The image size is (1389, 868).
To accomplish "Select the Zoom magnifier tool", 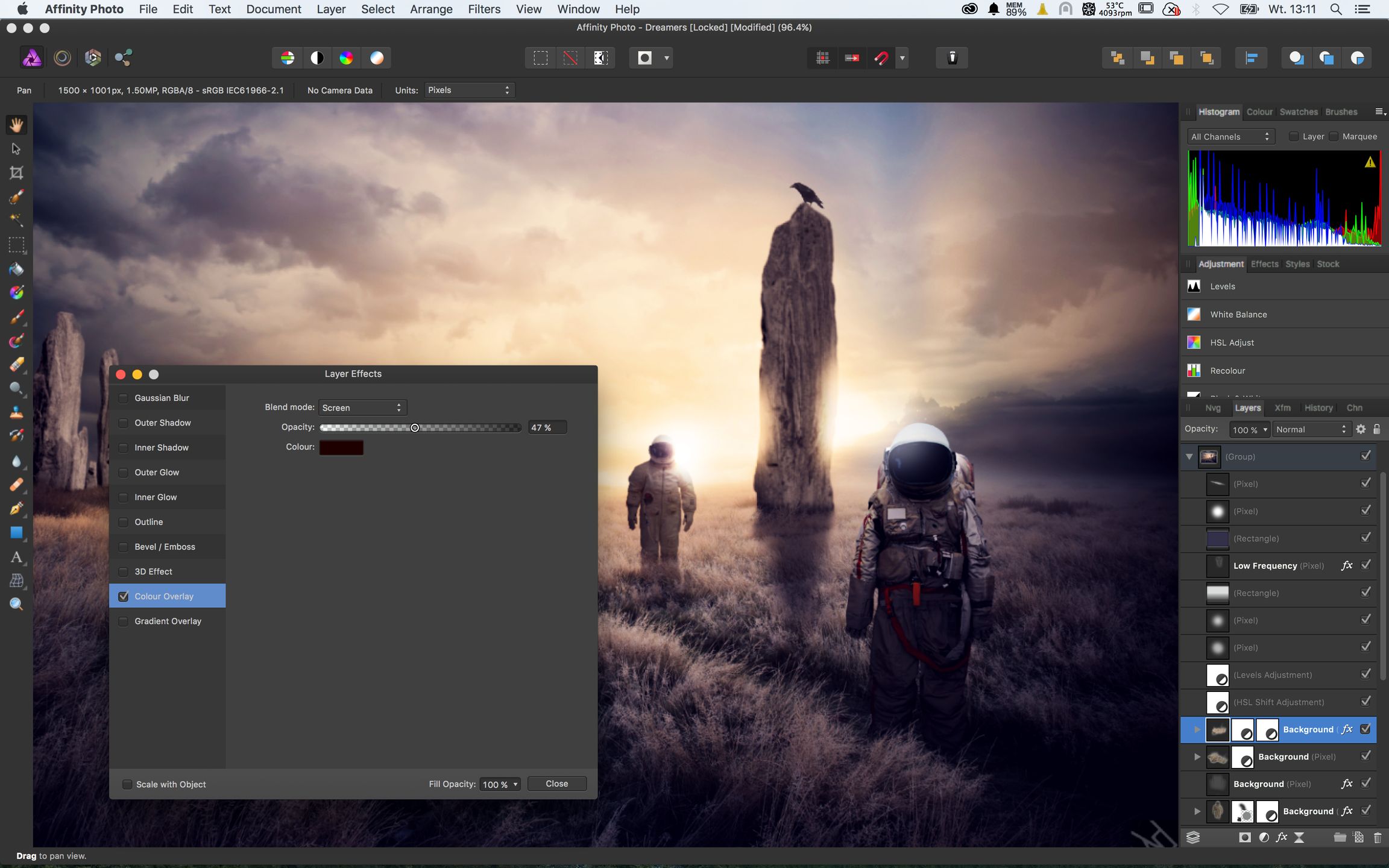I will (16, 604).
